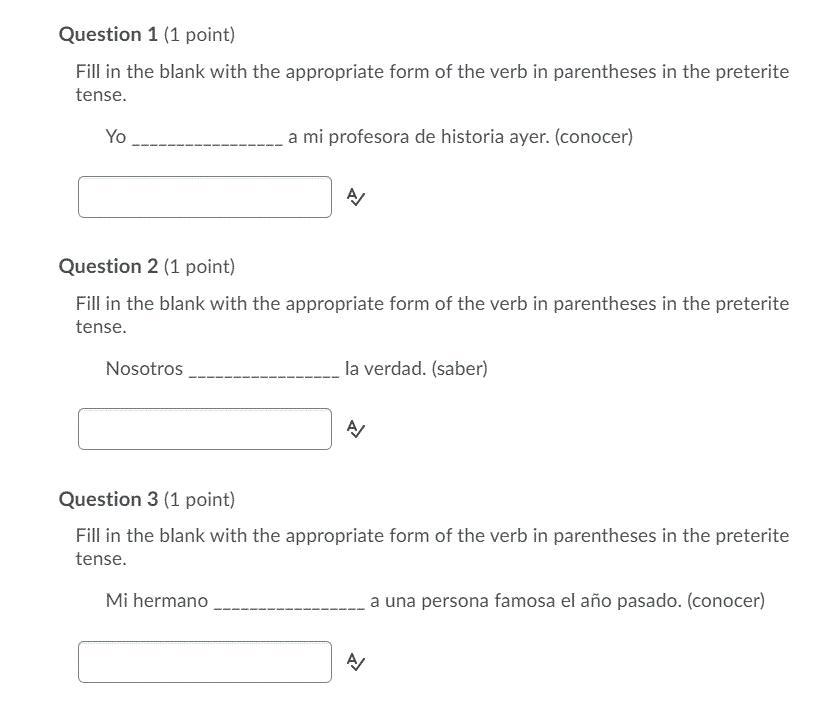Click the "Question 1" heading

pyautogui.click(x=108, y=35)
